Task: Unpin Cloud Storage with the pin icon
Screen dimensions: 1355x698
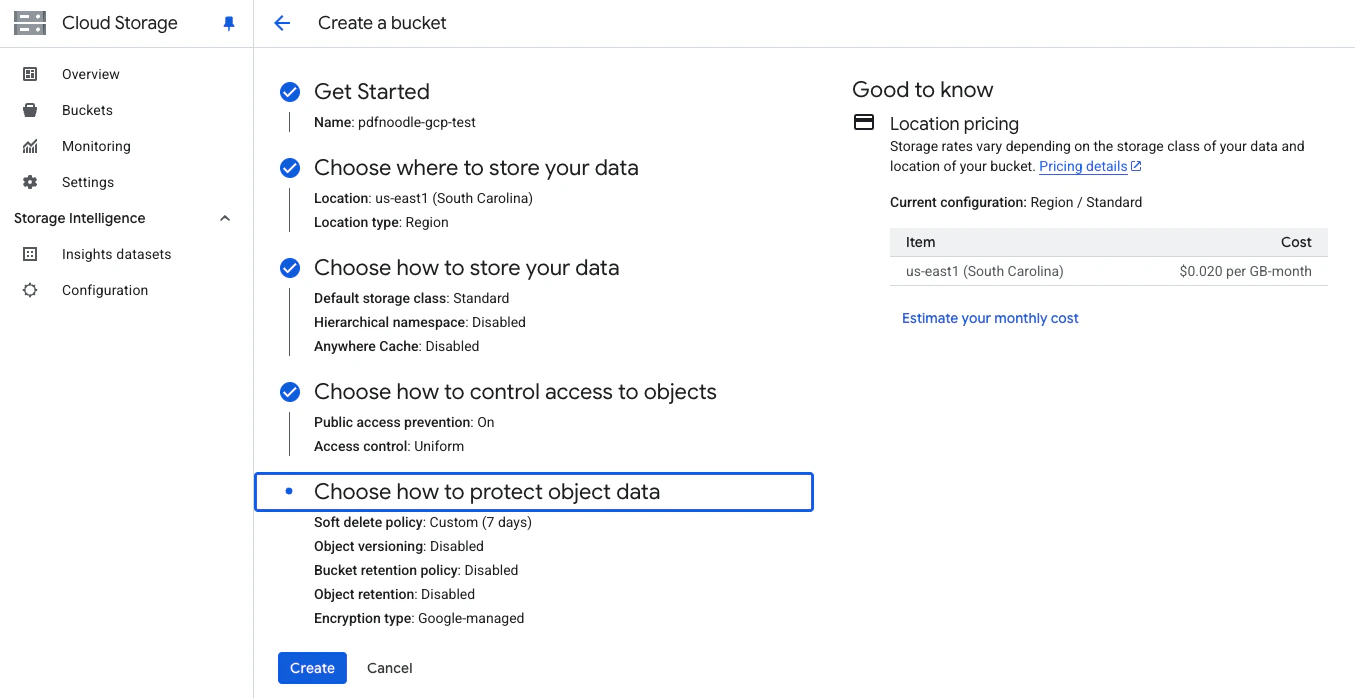Action: (229, 24)
